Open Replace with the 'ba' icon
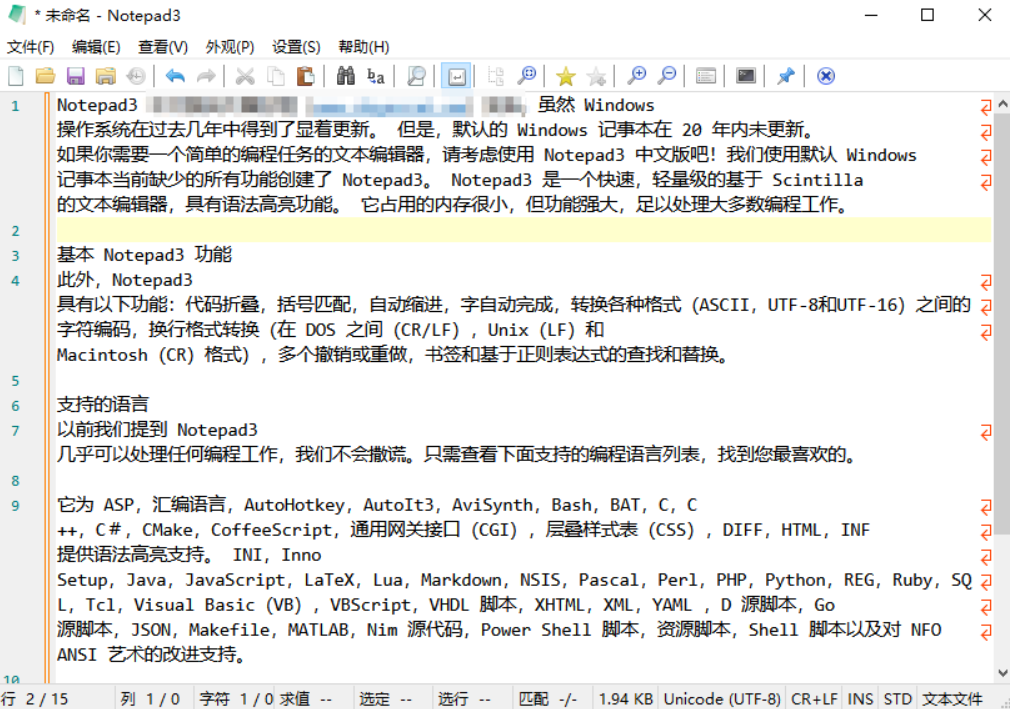The width and height of the screenshot is (1010, 709). click(376, 76)
